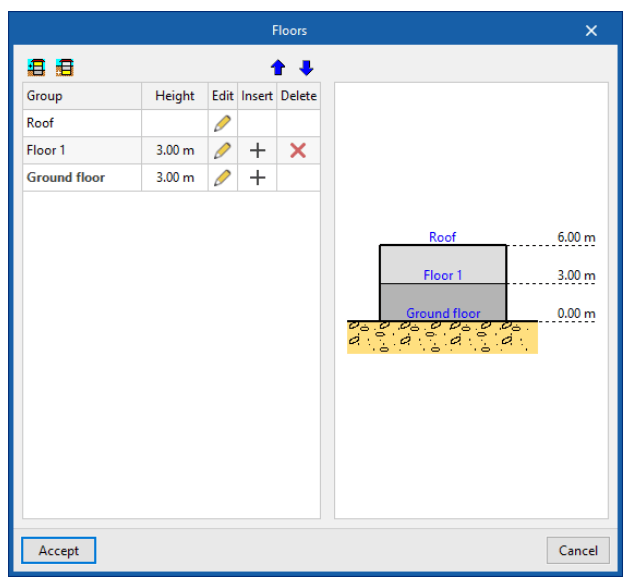Click the Roof label in the diagram
The height and width of the screenshot is (587, 628).
pos(443,237)
